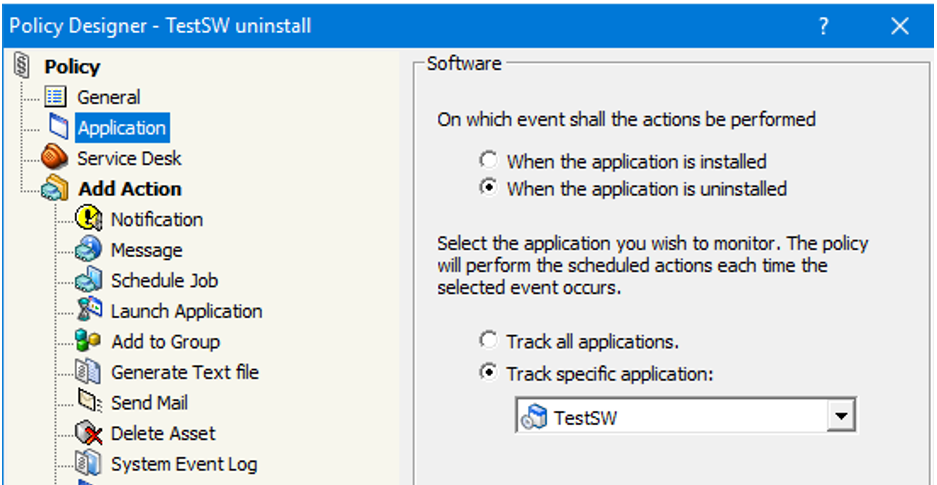Select 'Track specific application' radio button
Screen dimensions: 937x485
488,372
